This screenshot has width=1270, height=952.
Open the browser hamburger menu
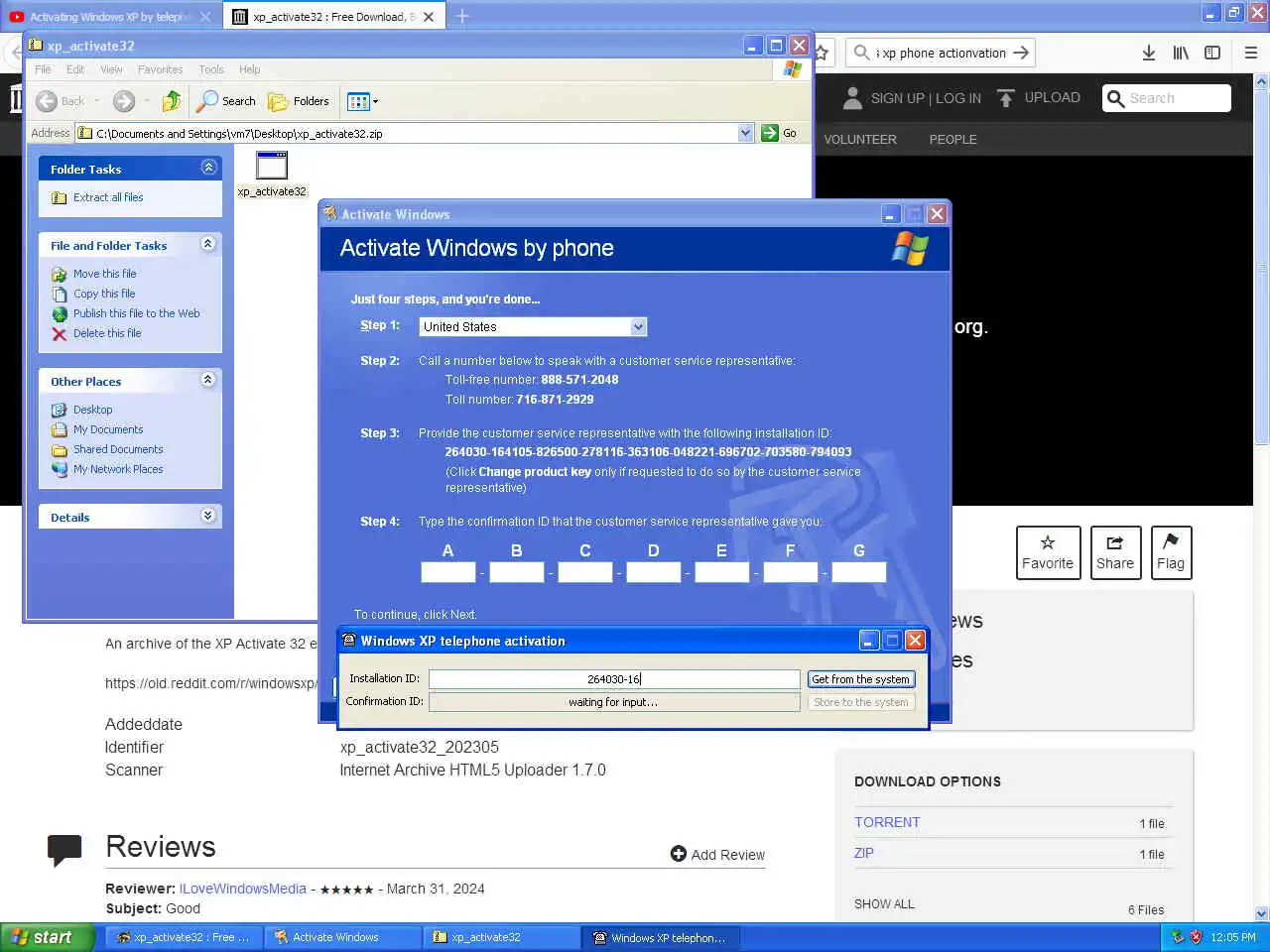point(1251,54)
